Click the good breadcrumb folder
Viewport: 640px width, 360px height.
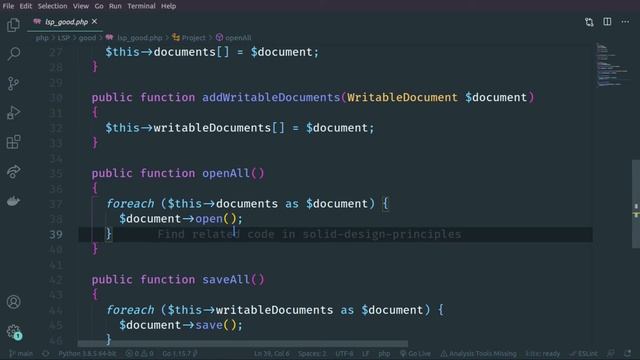[87, 38]
